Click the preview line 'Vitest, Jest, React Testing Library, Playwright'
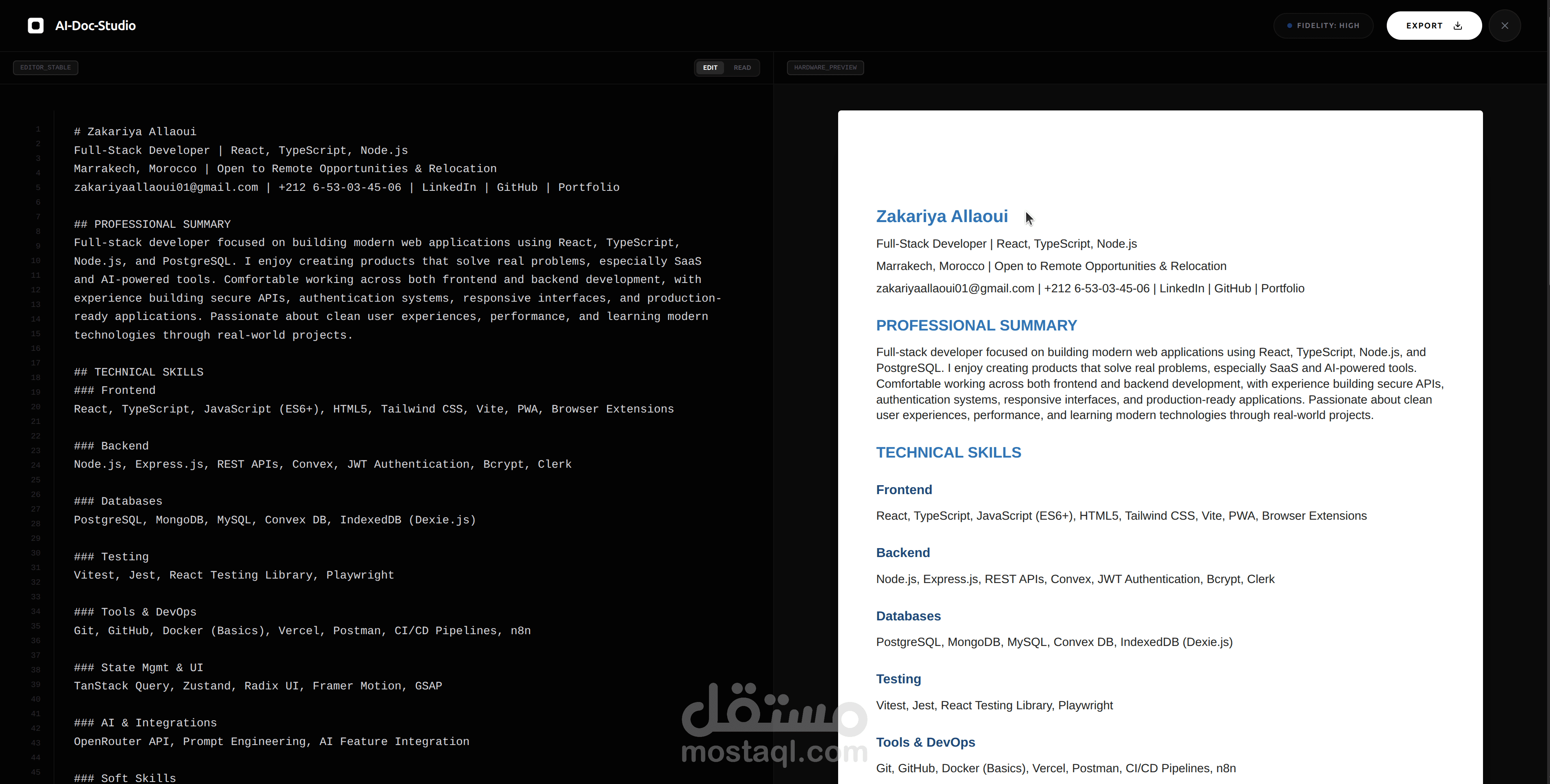This screenshot has height=784, width=1550. (x=994, y=705)
